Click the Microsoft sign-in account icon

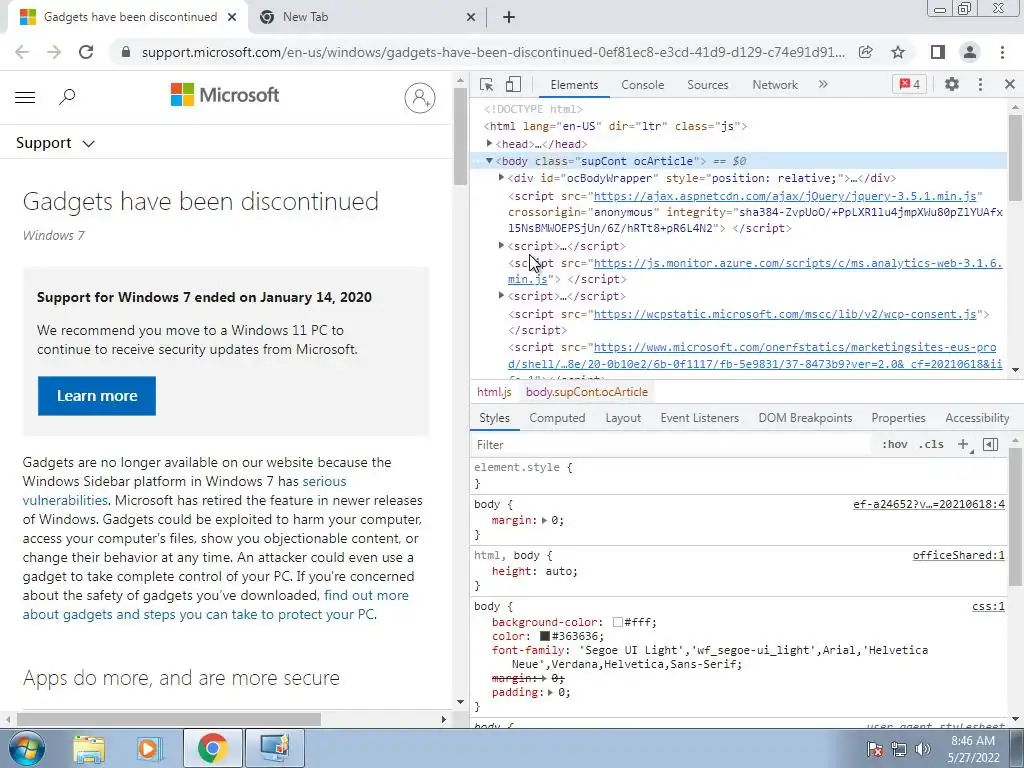point(420,98)
